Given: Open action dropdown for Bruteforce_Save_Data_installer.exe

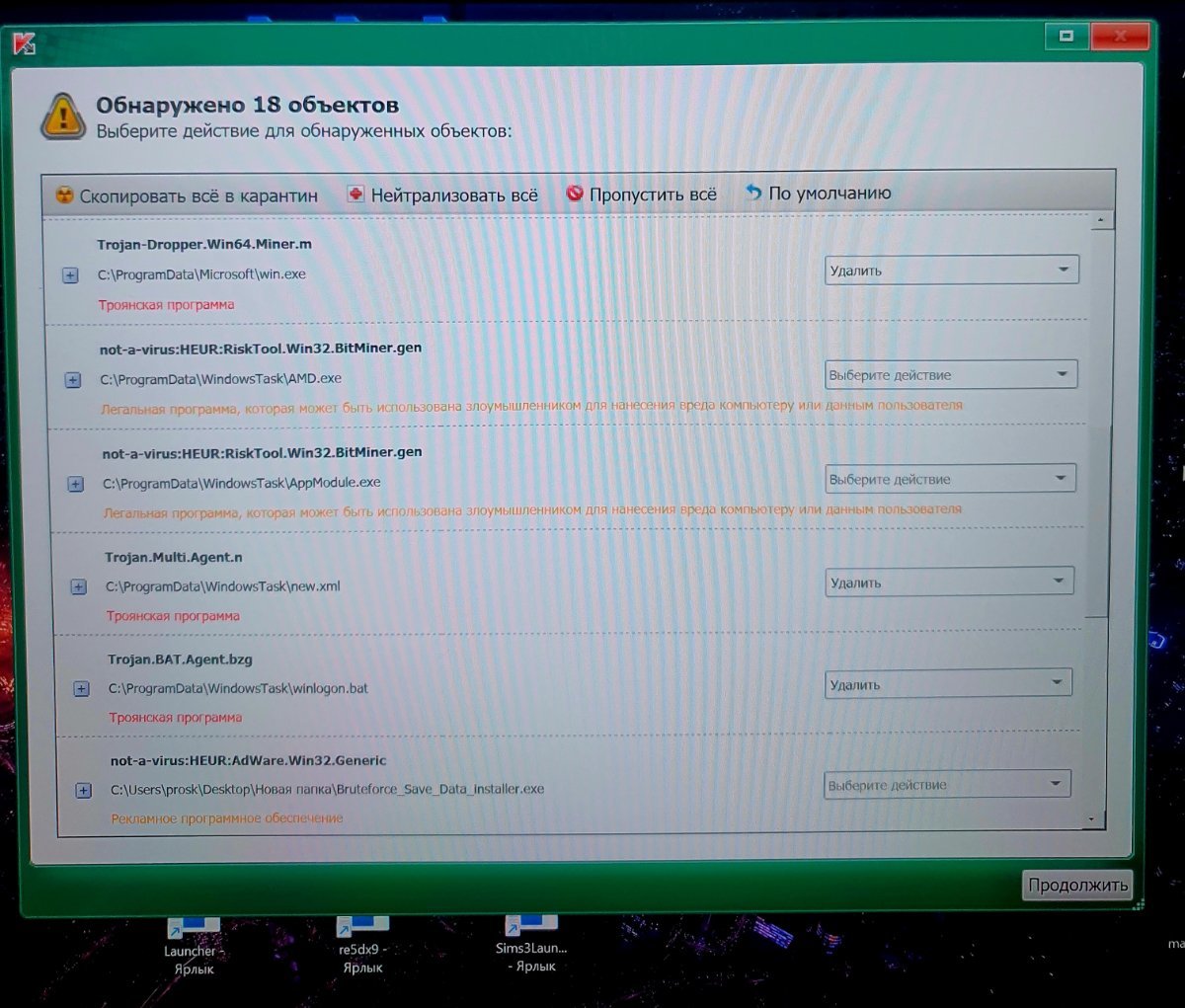Looking at the screenshot, I should click(947, 785).
